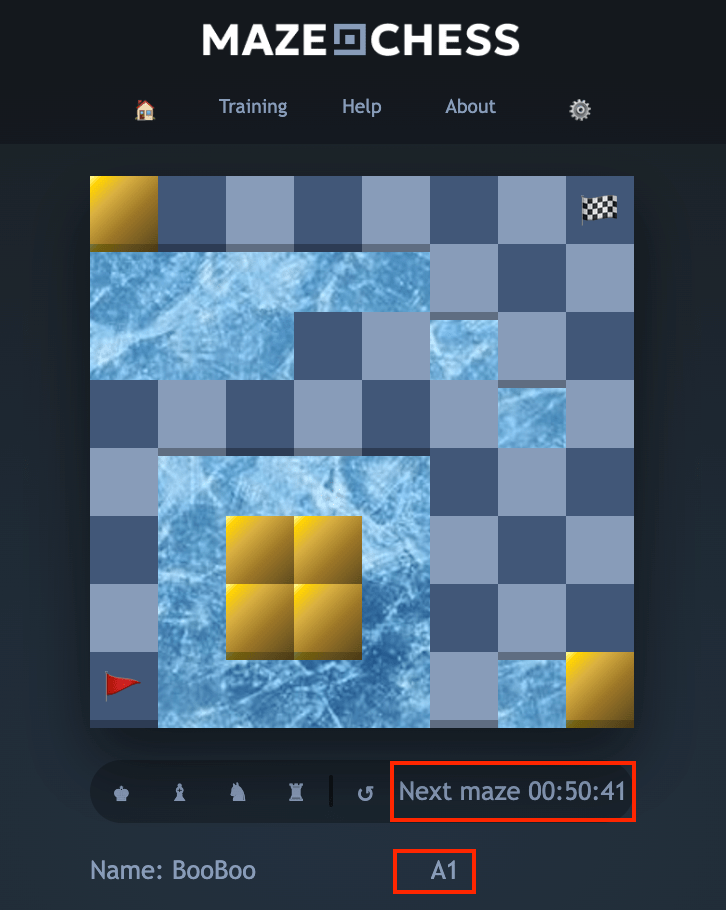Screen dimensions: 726x910
Task: Select the rook chess piece
Action: tap(296, 792)
